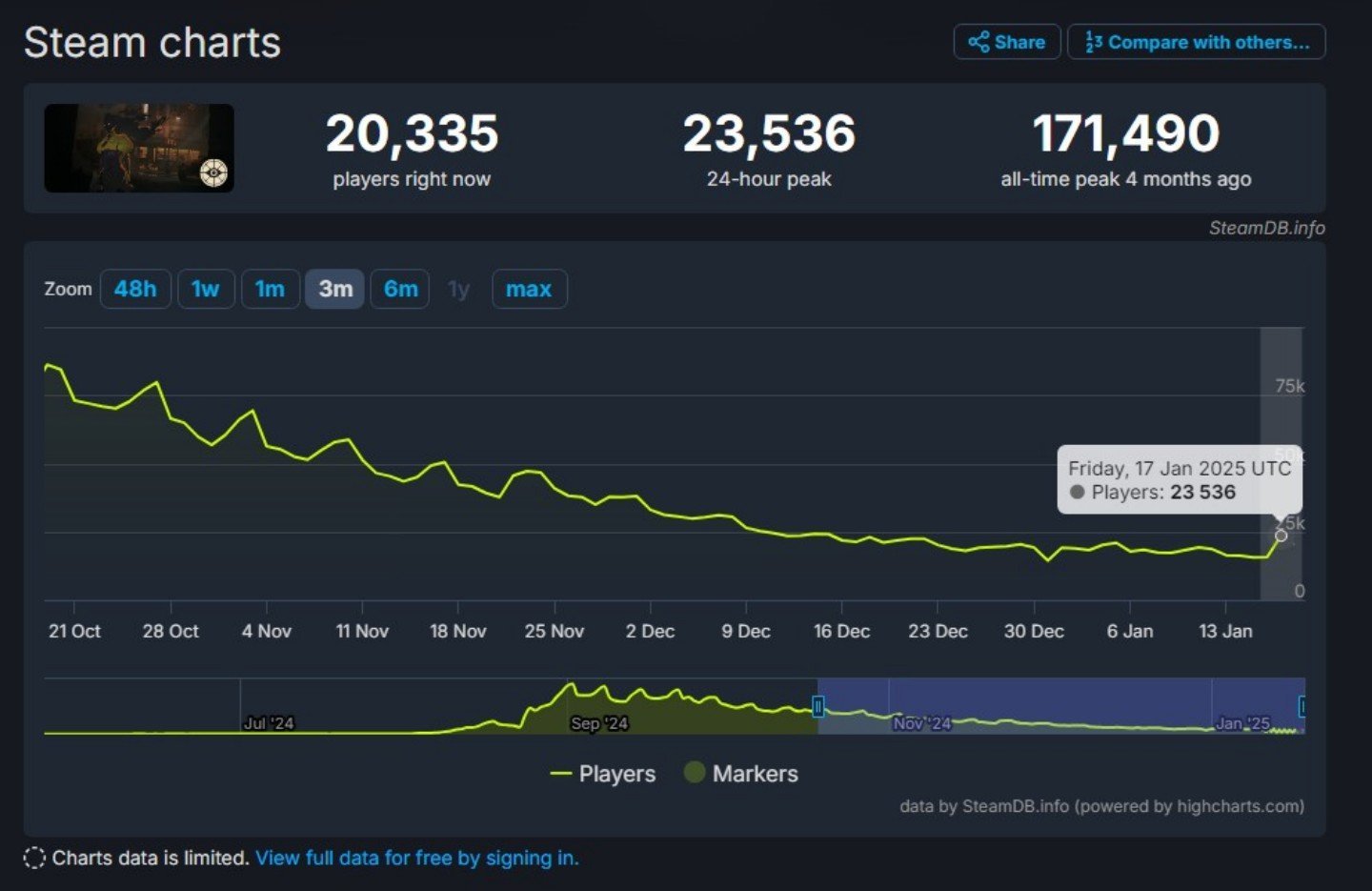The width and height of the screenshot is (1372, 891).
Task: Click the game thumbnail image
Action: 139,148
